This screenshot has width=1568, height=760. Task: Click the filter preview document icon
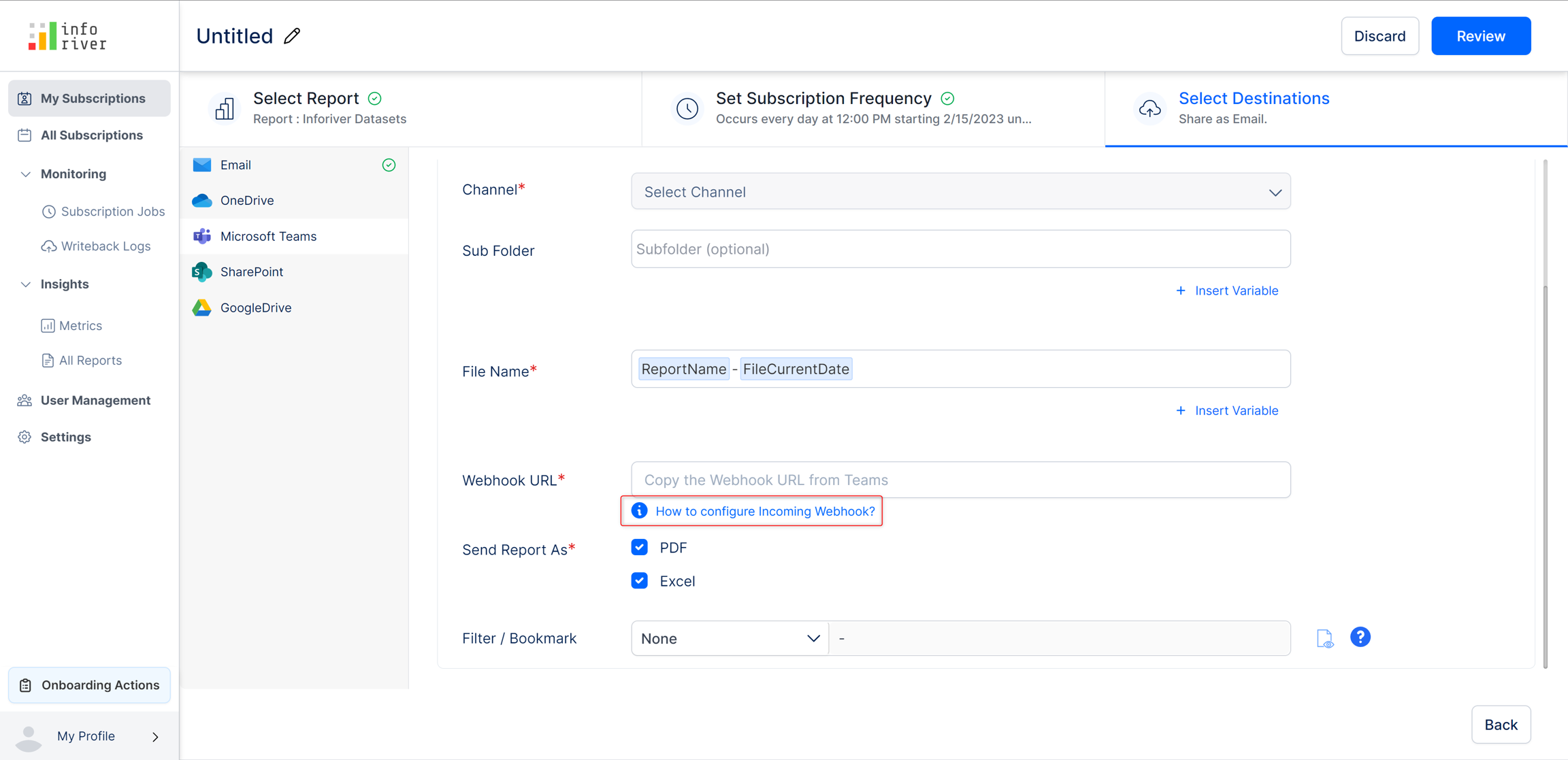pos(1324,638)
